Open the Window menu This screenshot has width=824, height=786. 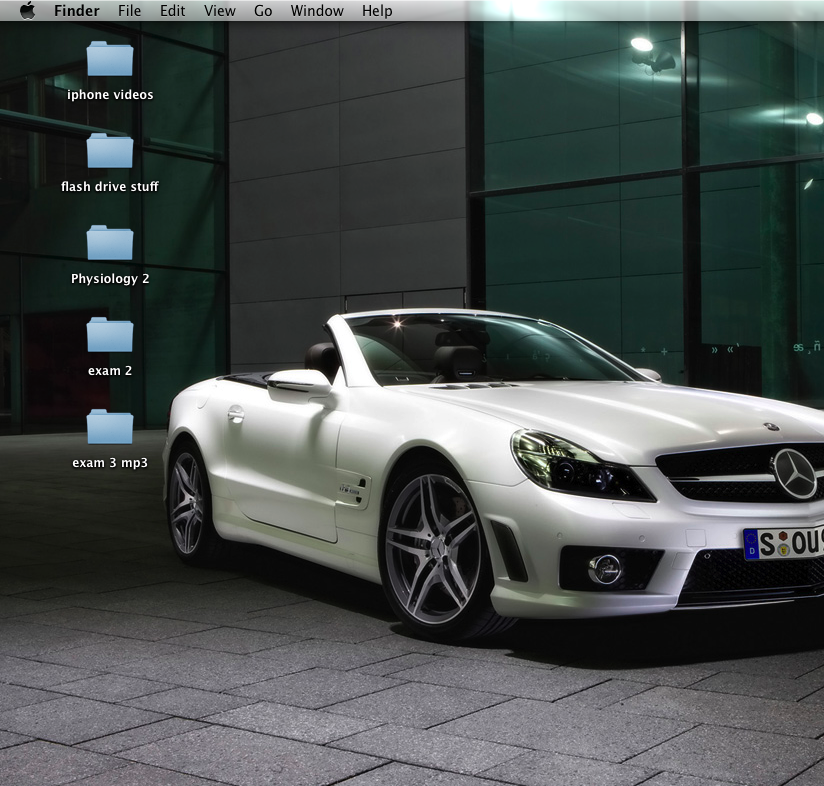pyautogui.click(x=317, y=11)
